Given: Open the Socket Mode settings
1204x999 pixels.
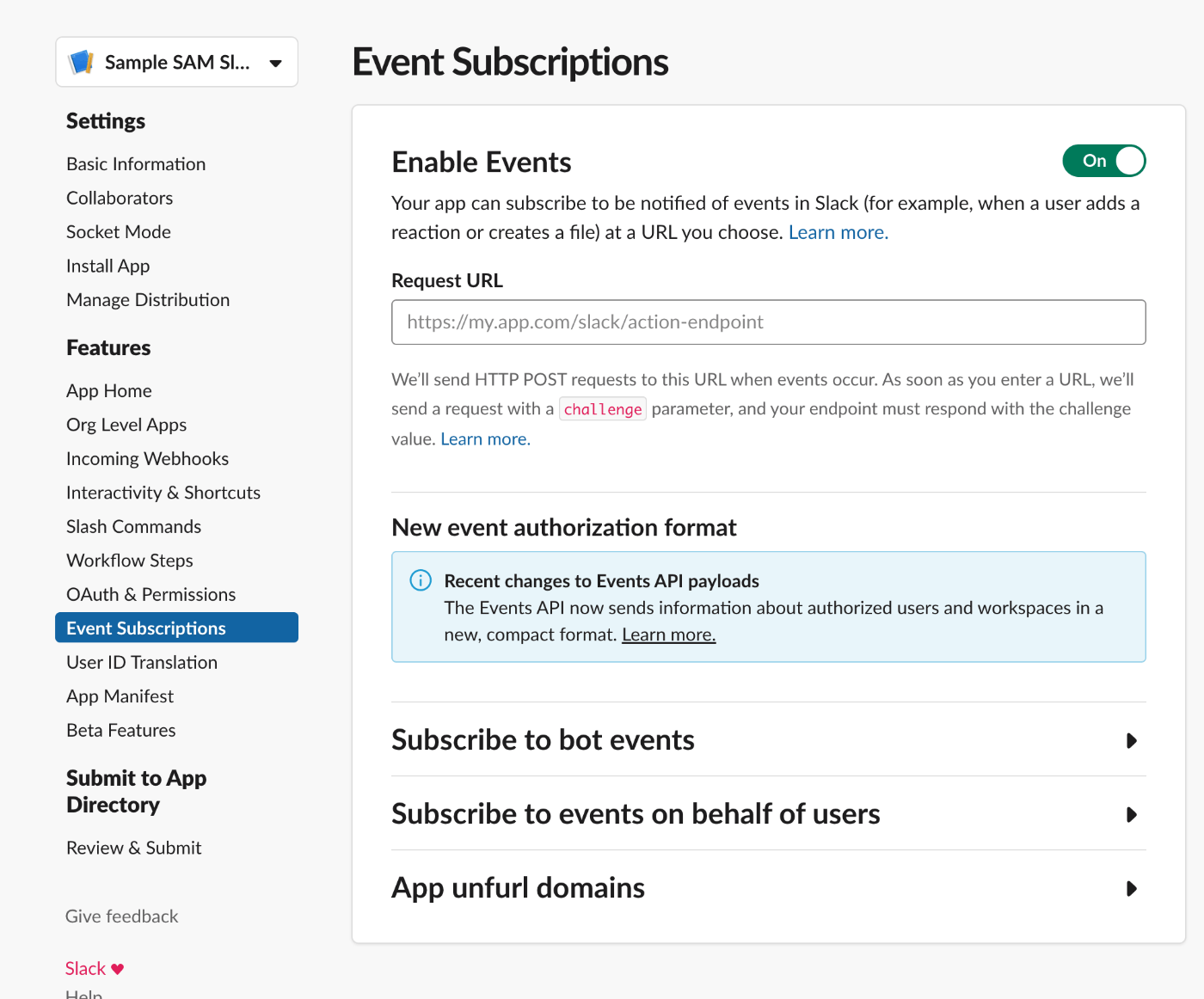Looking at the screenshot, I should point(119,232).
